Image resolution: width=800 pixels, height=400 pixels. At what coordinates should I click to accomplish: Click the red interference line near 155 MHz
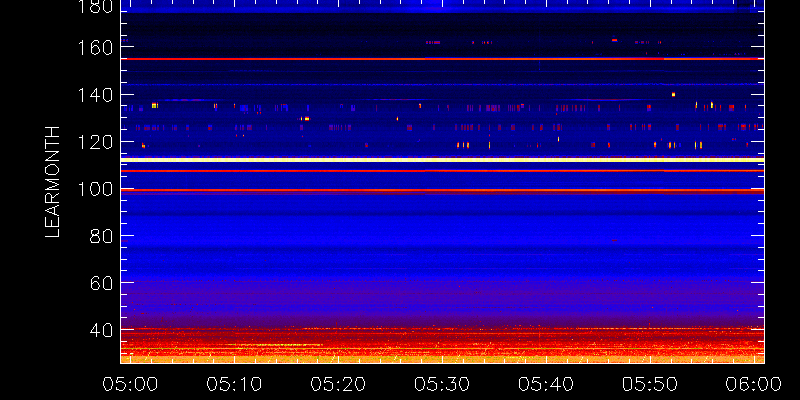[442, 59]
